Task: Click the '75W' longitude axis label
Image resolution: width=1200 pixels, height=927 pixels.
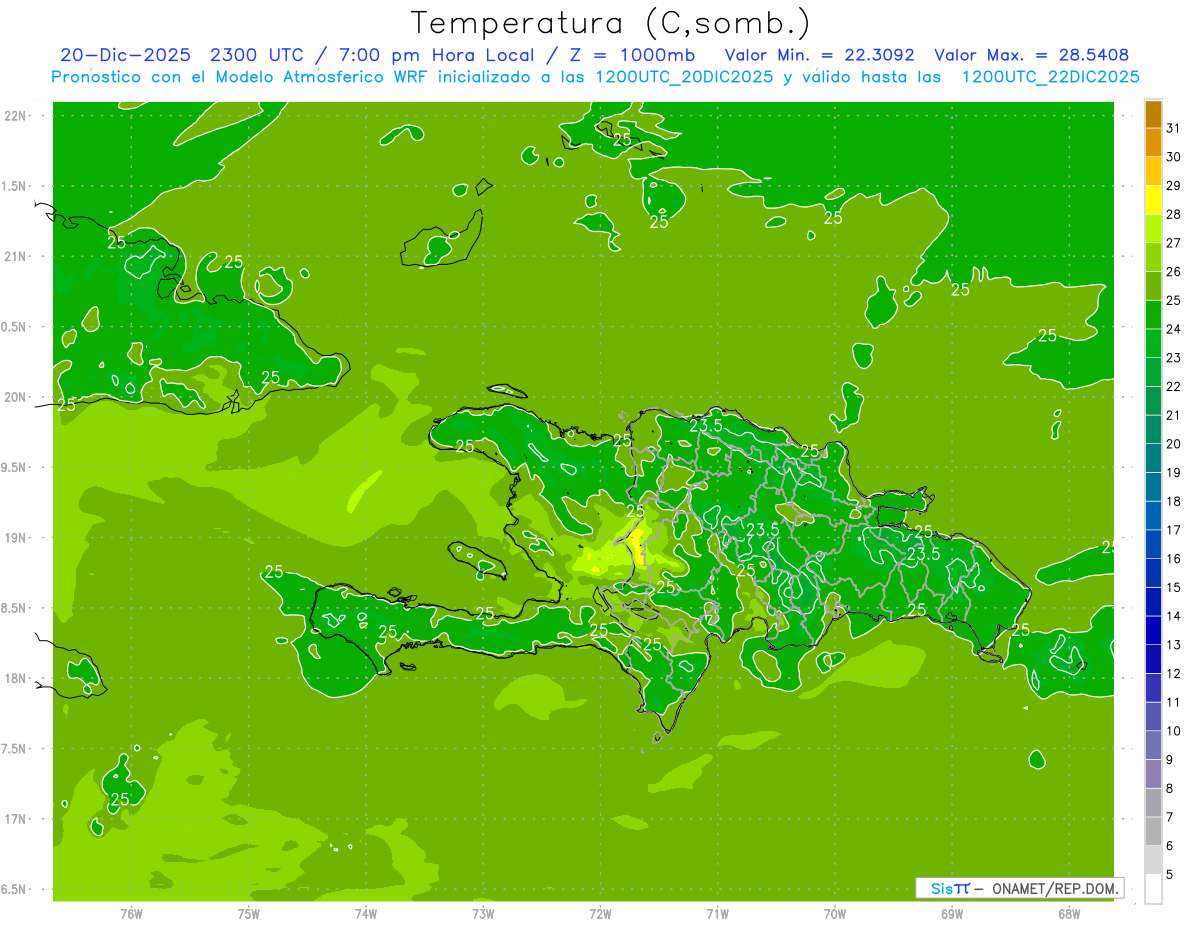Action: coord(249,913)
